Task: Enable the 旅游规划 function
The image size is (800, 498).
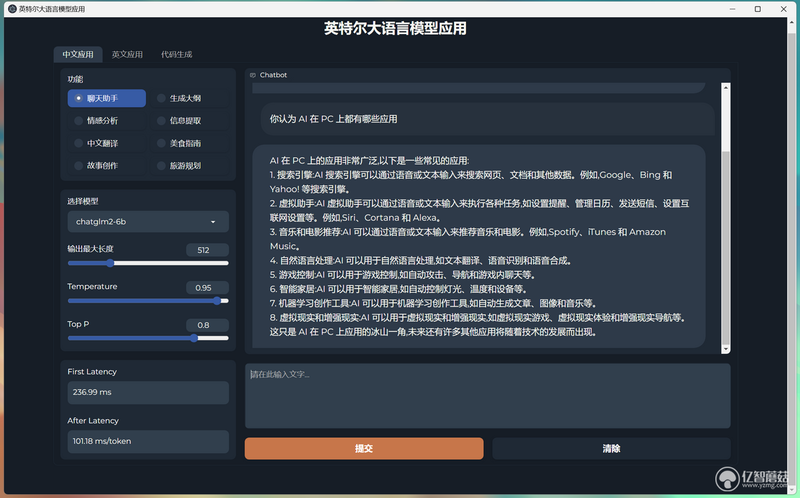Action: 189,166
